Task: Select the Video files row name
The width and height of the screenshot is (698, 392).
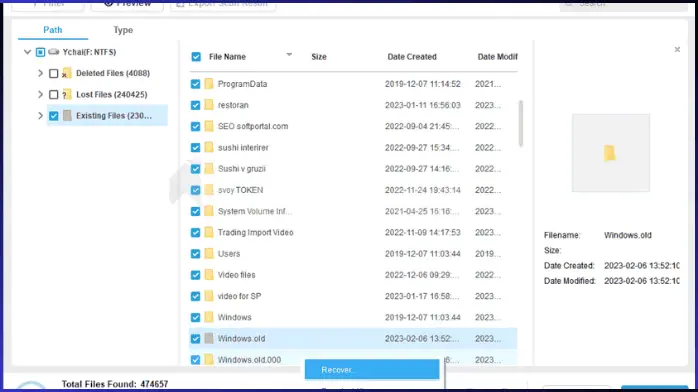Action: tap(236, 275)
